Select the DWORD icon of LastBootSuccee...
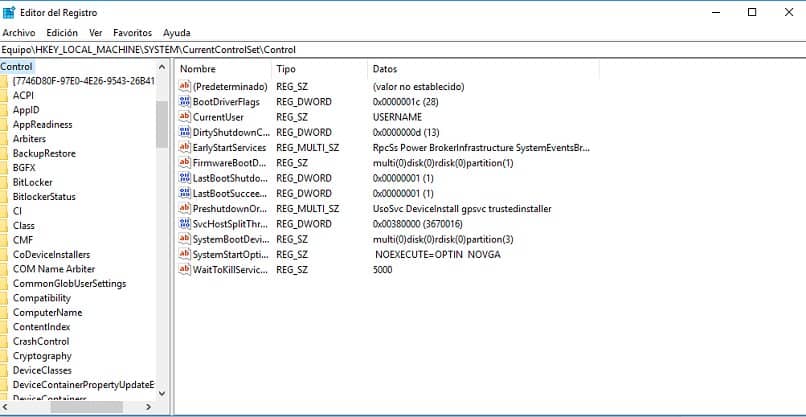The image size is (806, 417). (x=185, y=193)
